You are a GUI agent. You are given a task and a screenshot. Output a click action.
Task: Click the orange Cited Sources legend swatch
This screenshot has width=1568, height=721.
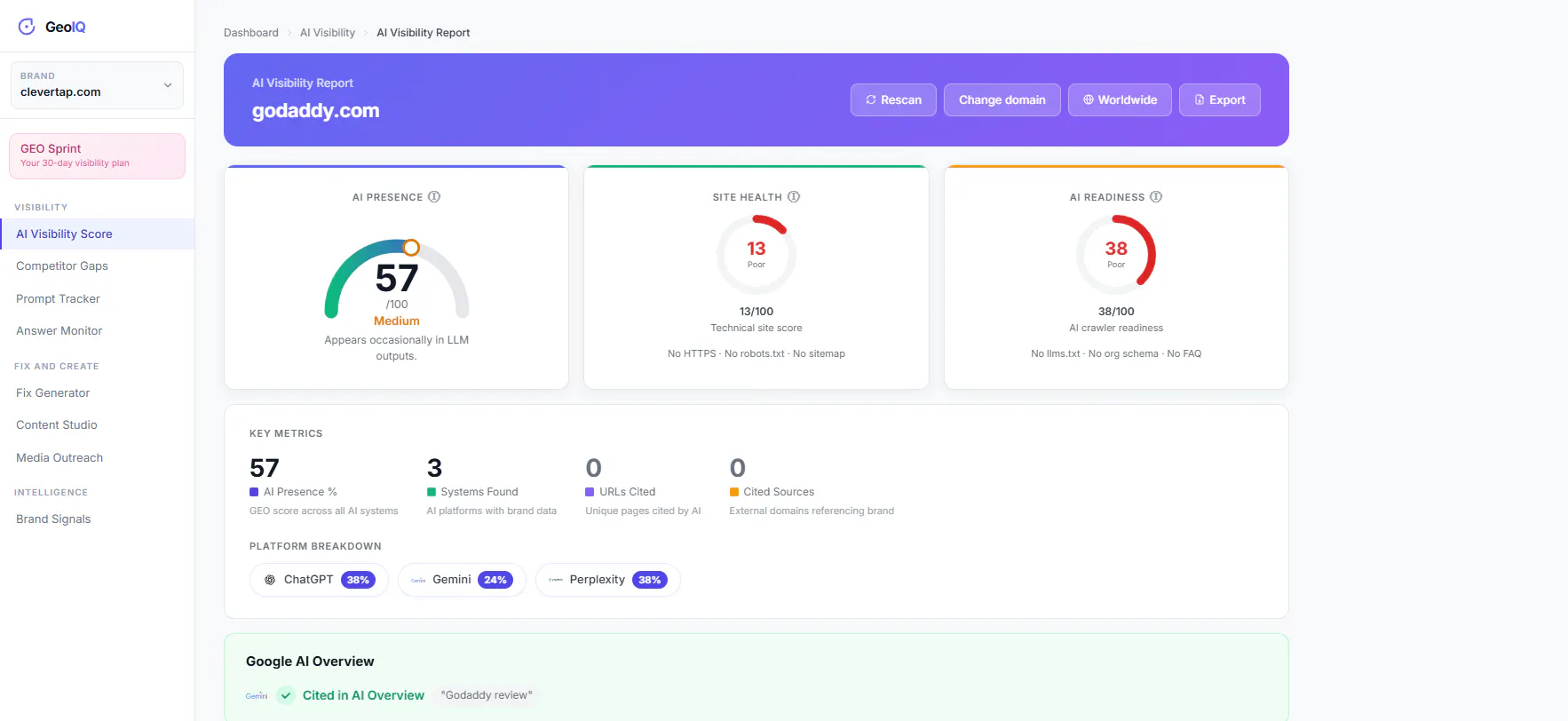[x=734, y=492]
